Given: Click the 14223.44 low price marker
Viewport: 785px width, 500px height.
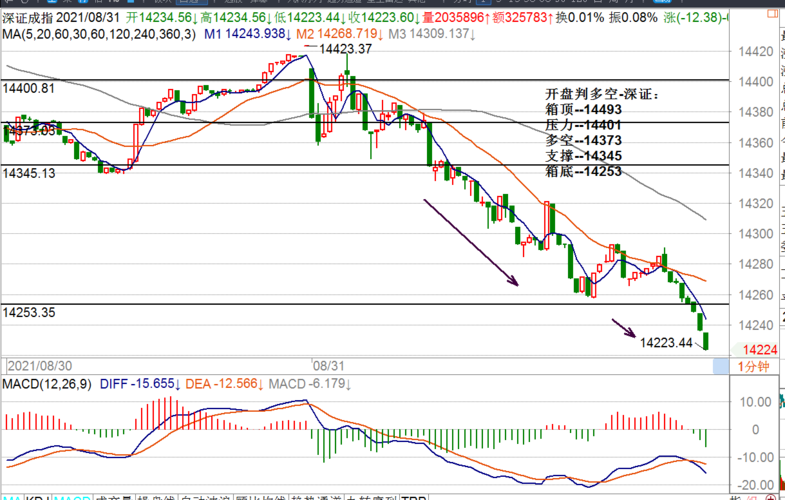Looking at the screenshot, I should pyautogui.click(x=666, y=342).
